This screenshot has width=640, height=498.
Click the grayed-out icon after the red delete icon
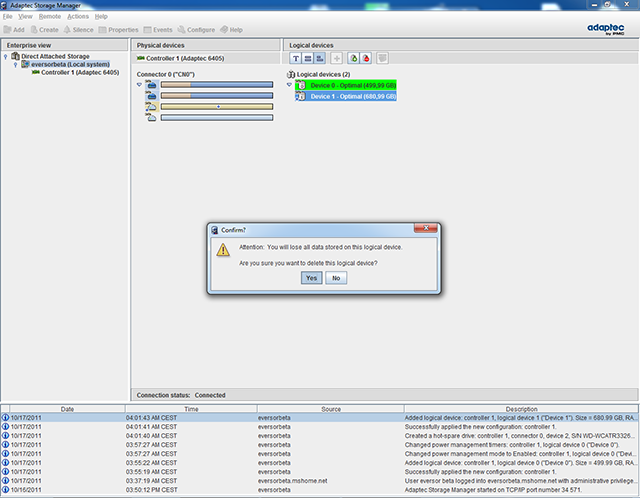coord(382,59)
